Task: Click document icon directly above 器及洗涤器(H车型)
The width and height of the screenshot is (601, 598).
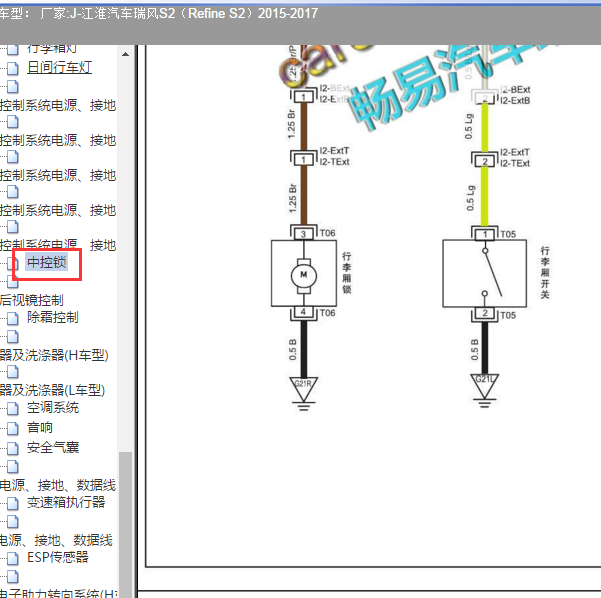Action: click(13, 336)
